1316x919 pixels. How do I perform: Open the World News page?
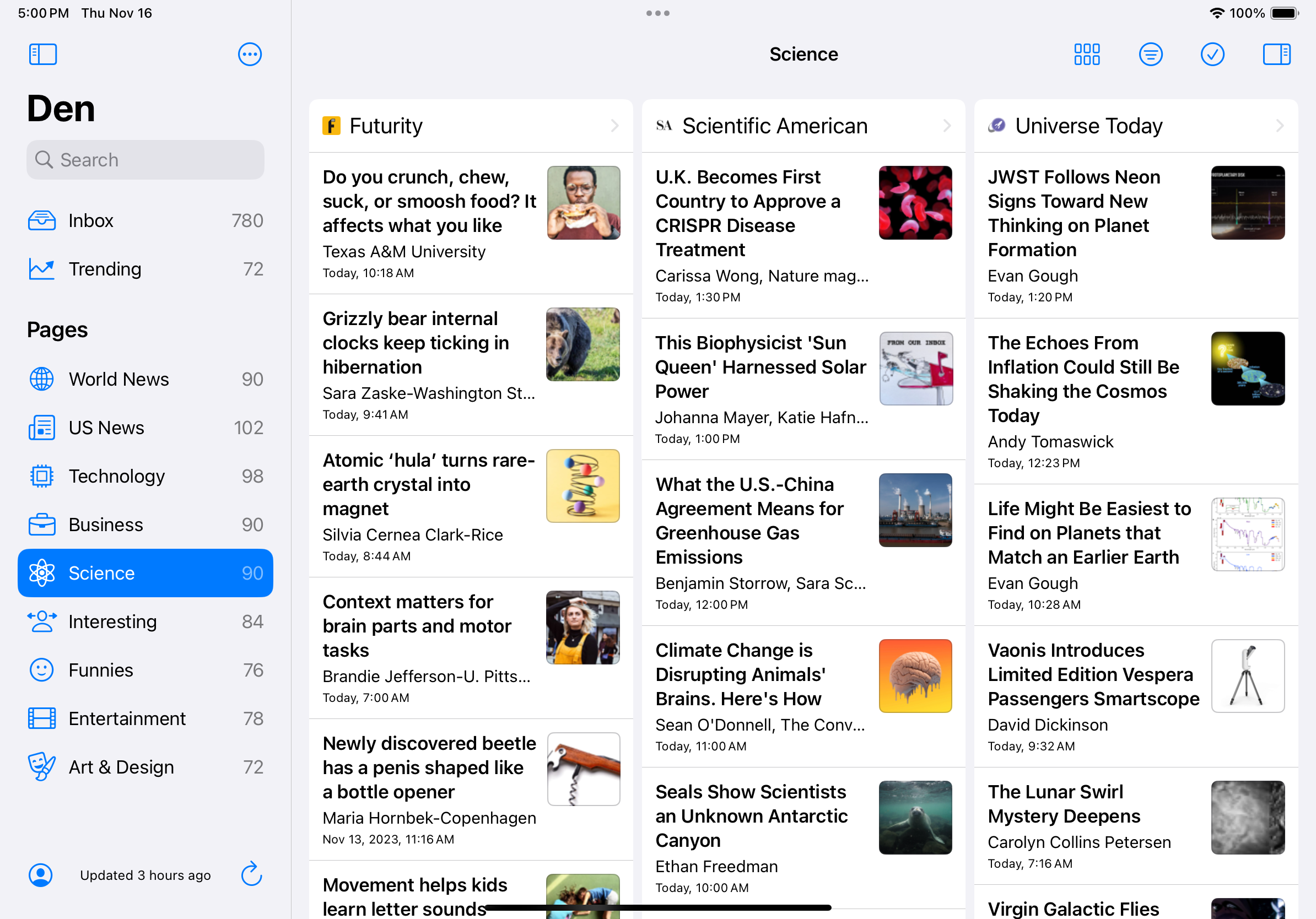coord(145,379)
